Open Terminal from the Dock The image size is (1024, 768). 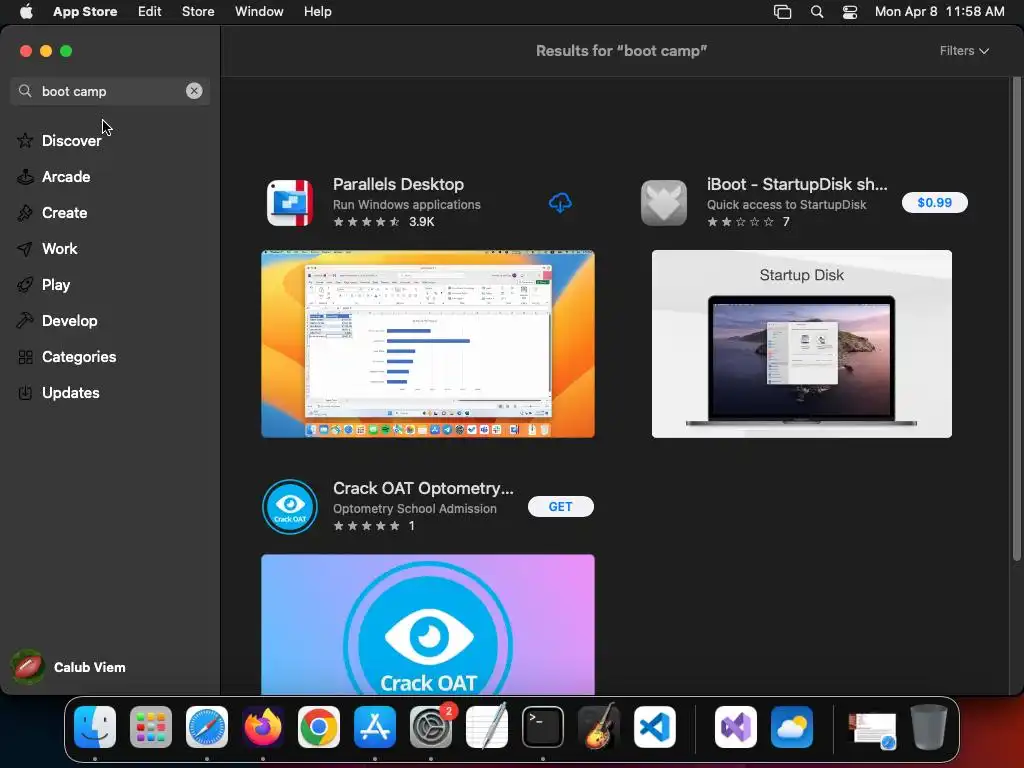click(543, 726)
